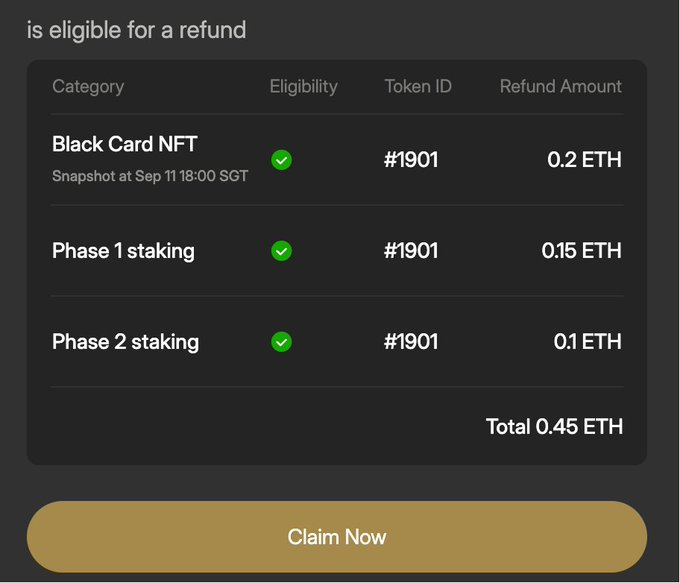Screen dimensions: 680x583
Task: Click token #1901 in Black Card NFT row
Action: (411, 160)
